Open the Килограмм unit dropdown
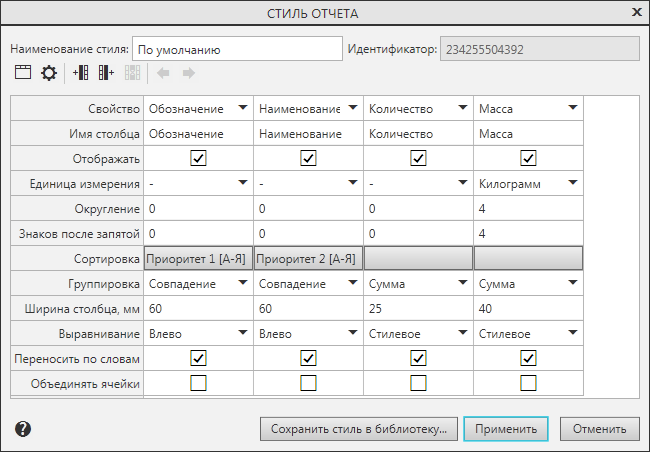The width and height of the screenshot is (650, 452). 527,183
